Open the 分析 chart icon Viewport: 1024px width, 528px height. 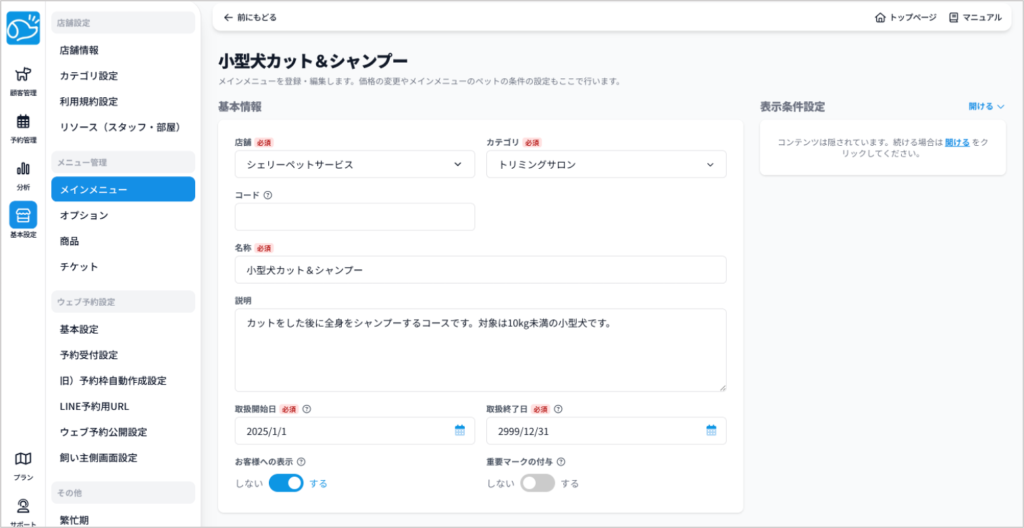tap(23, 170)
